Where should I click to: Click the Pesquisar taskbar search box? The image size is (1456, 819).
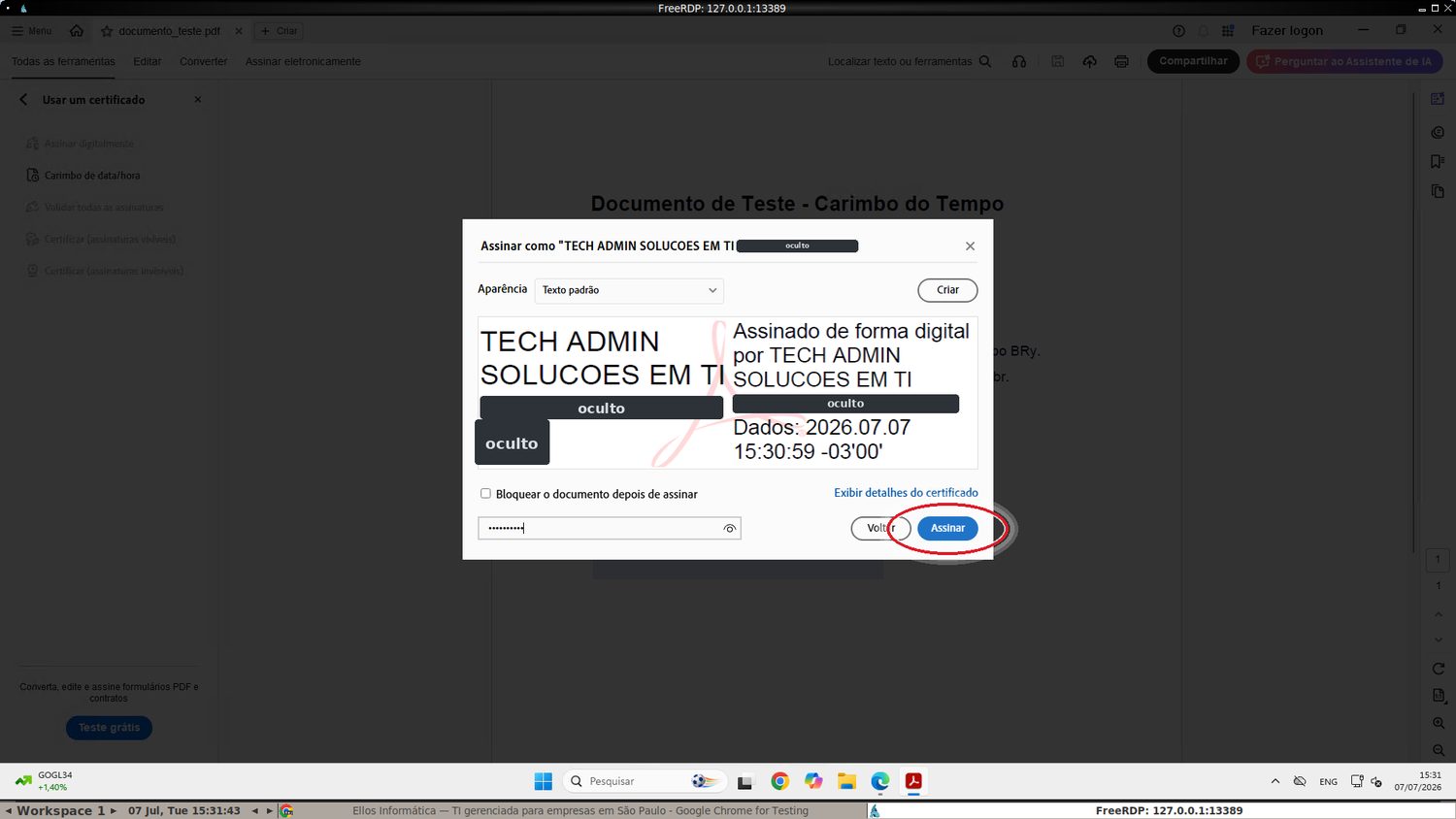(645, 781)
